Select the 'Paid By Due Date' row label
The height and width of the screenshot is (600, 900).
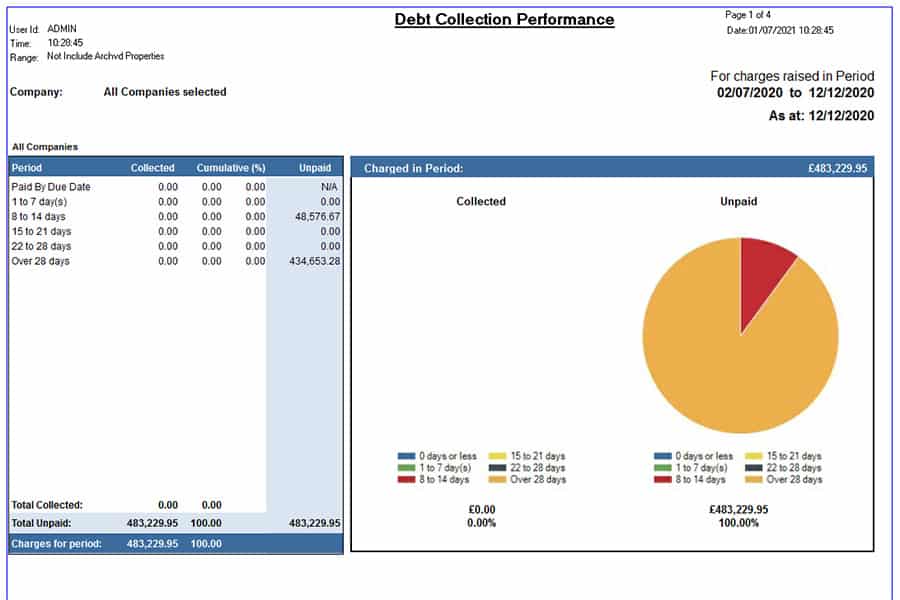coord(51,186)
